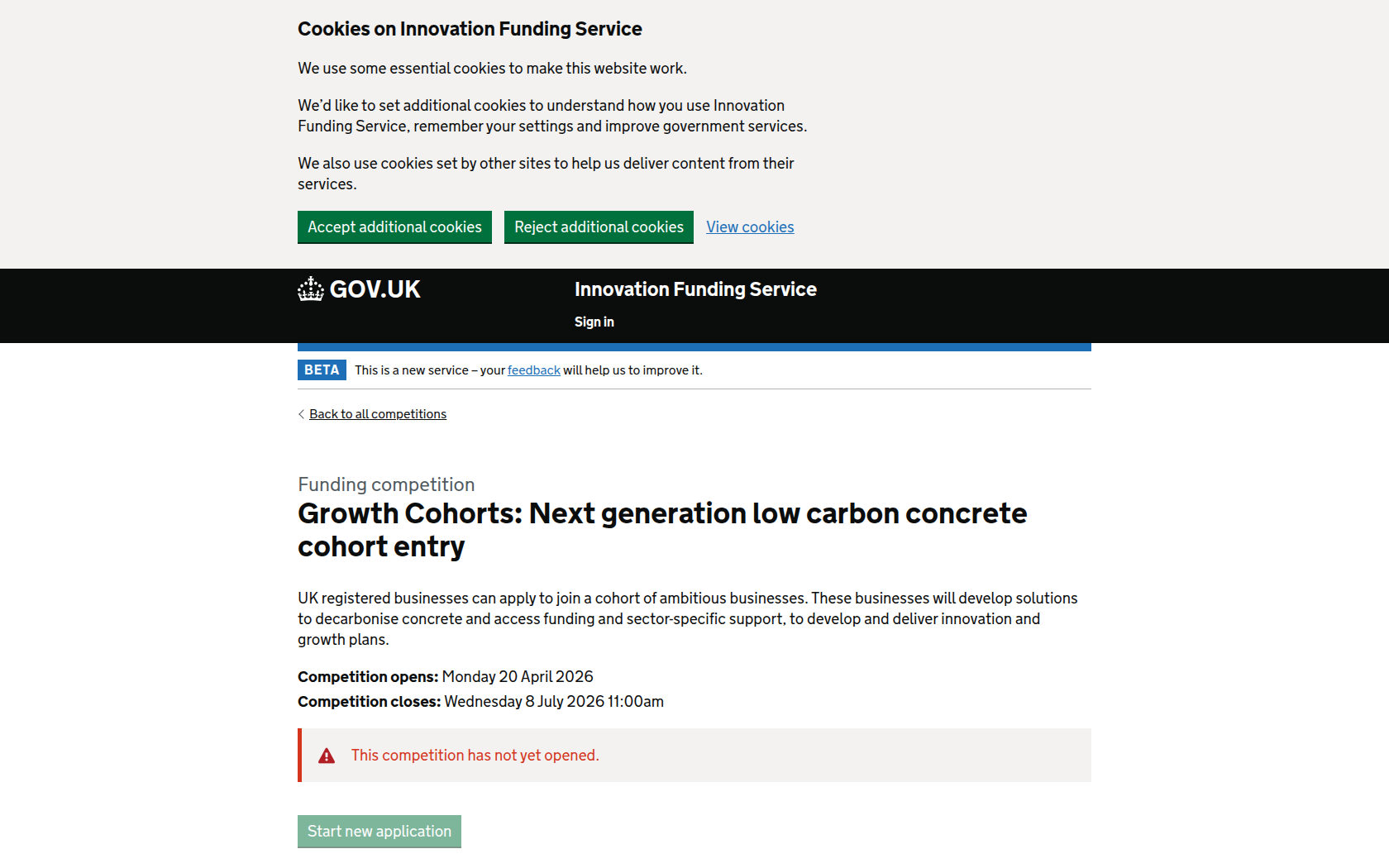Open the feedback link in beta banner
Viewport: 1389px width, 868px height.
[x=533, y=370]
